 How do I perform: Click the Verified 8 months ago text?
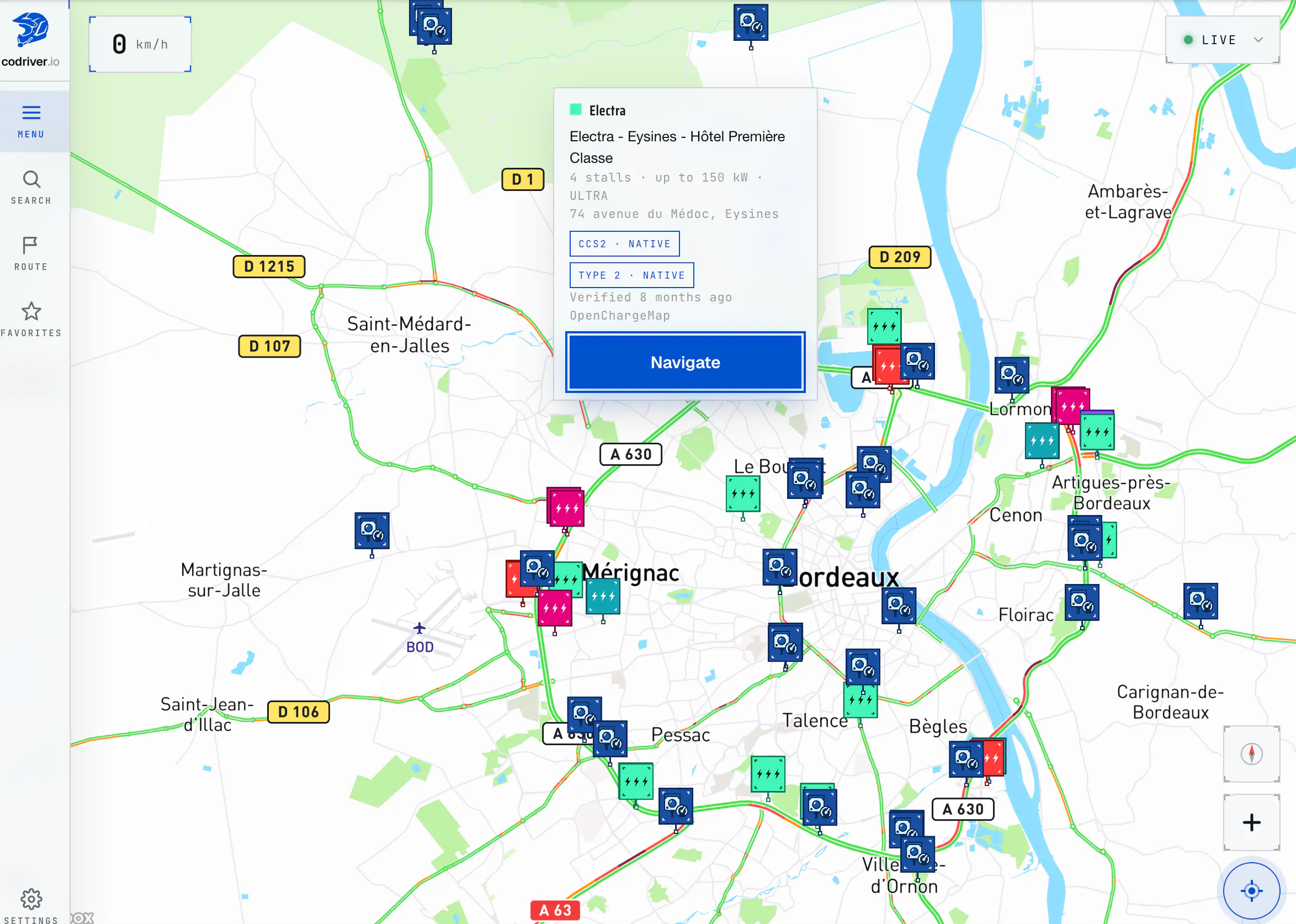[651, 297]
